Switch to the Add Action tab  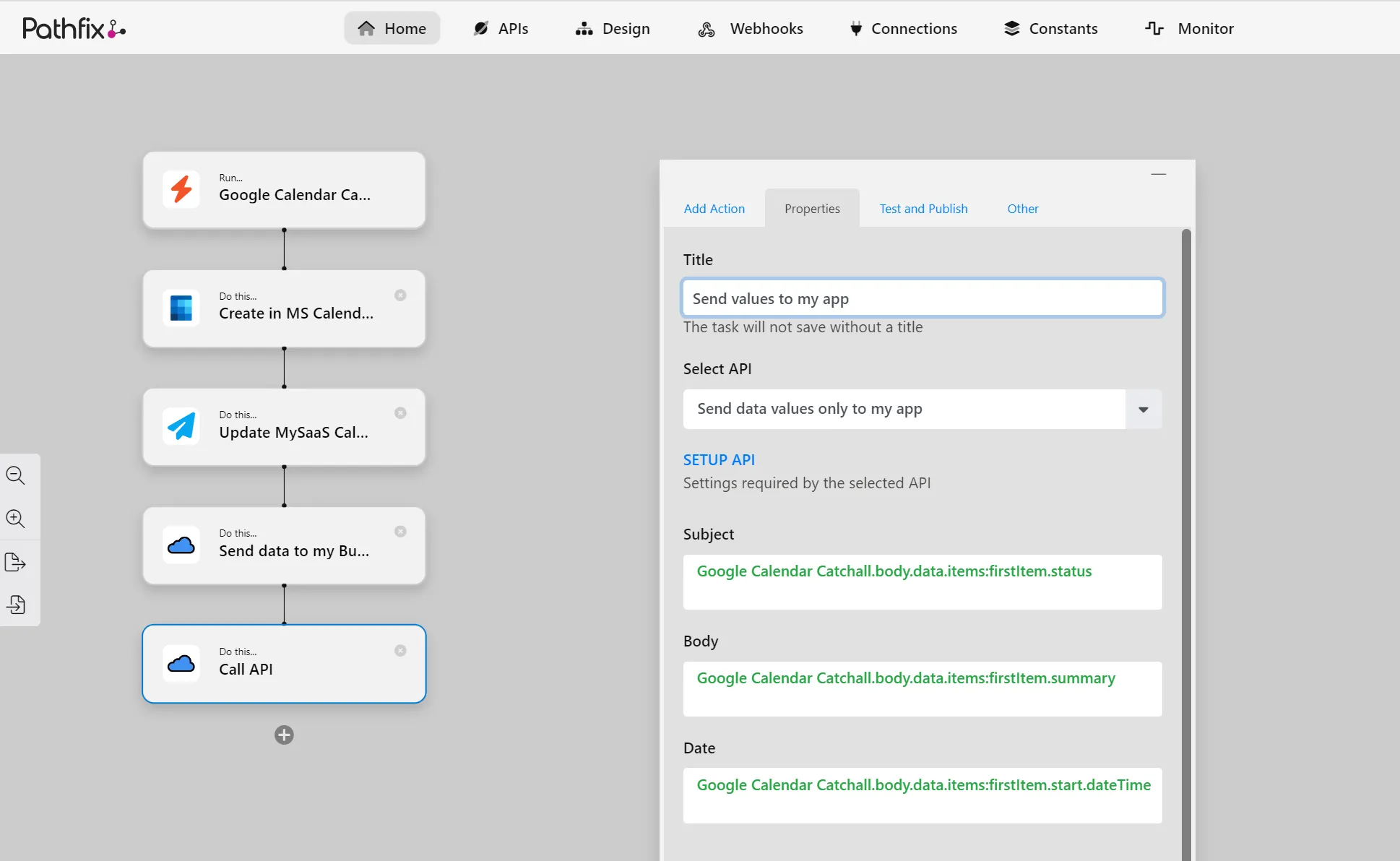714,209
